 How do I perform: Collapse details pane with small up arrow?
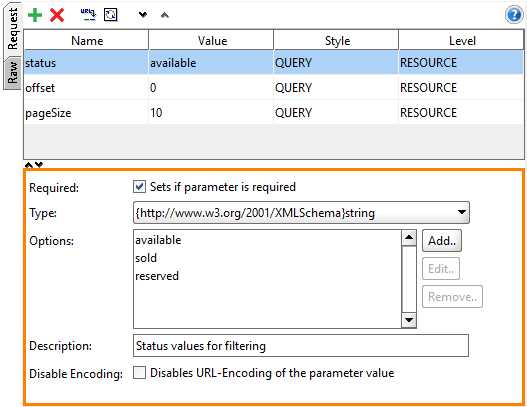[x=29, y=165]
